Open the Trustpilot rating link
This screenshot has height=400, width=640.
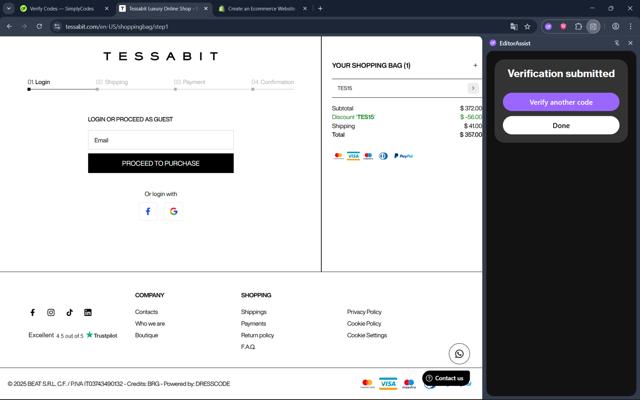point(73,335)
